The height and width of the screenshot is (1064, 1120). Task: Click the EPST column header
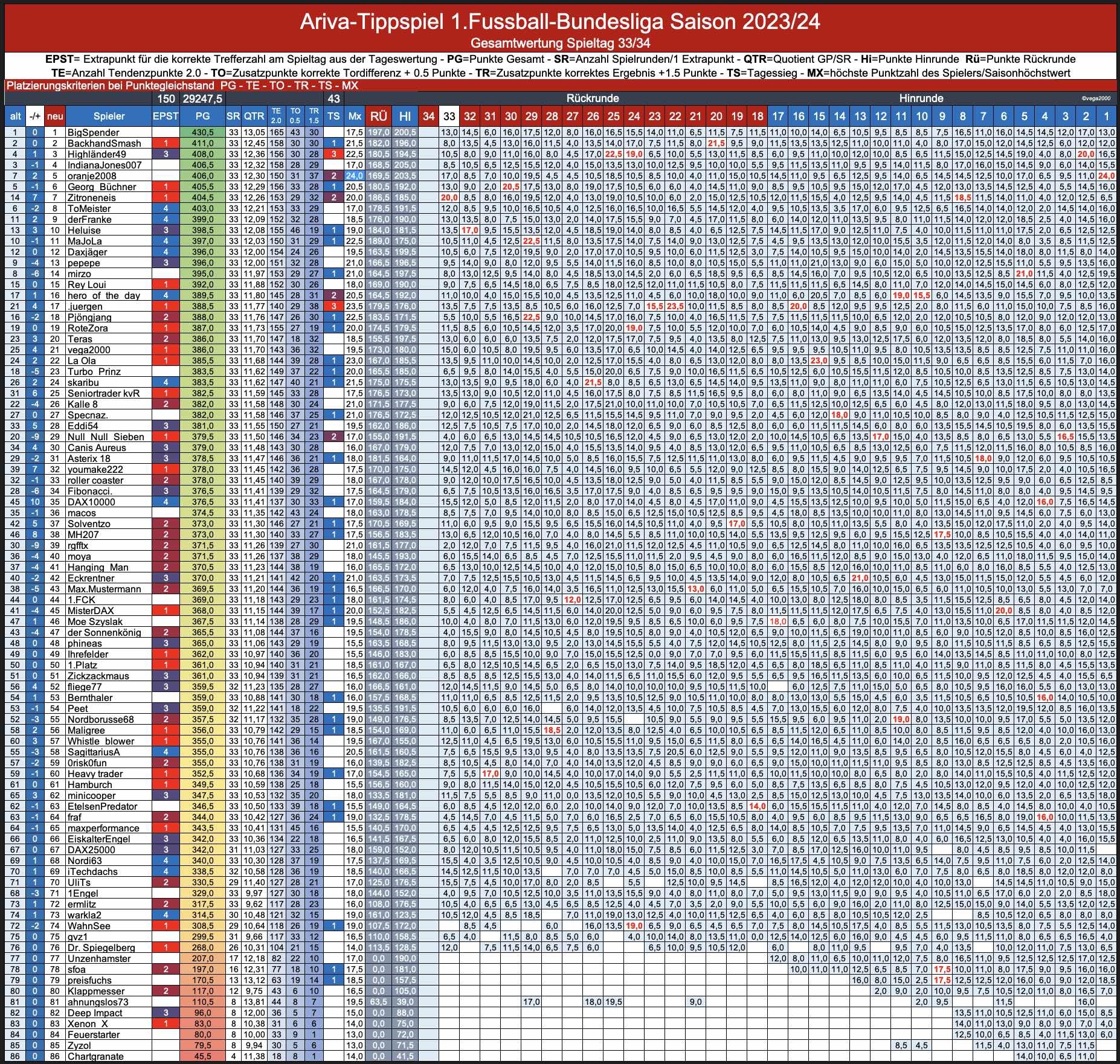pos(166,116)
